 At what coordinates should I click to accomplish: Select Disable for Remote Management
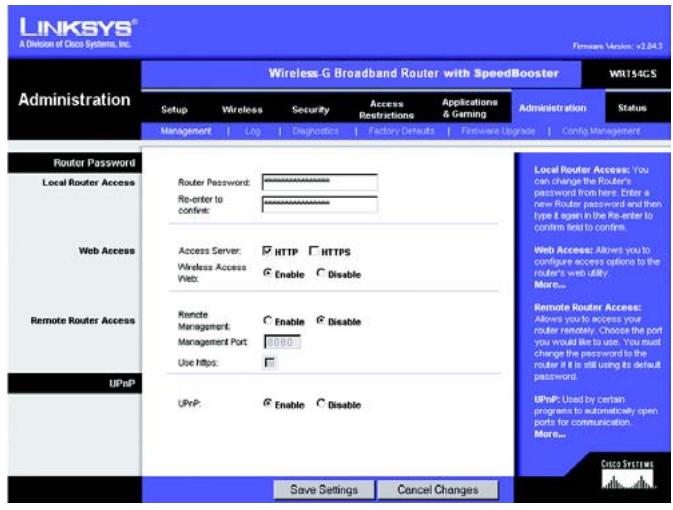[321, 320]
